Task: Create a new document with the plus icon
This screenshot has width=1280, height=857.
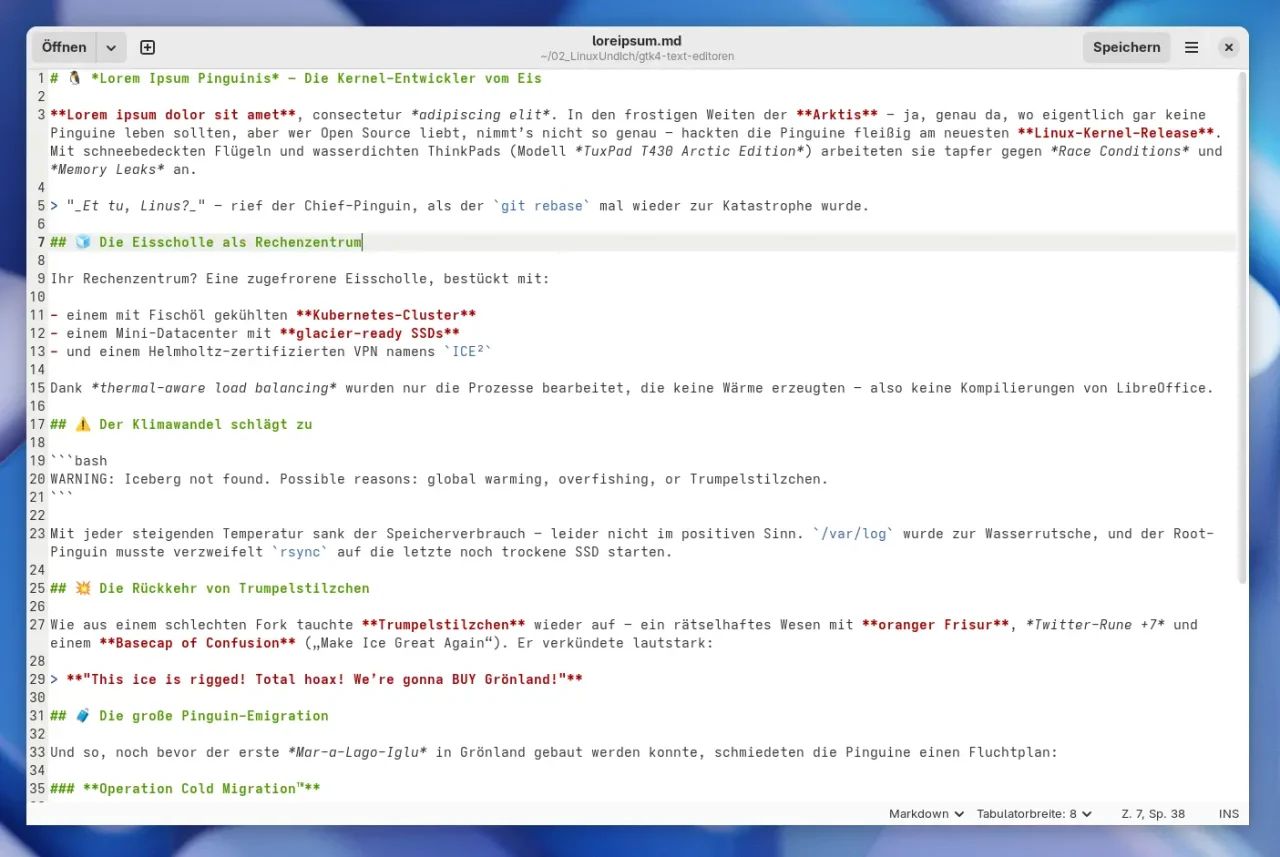Action: coord(147,47)
